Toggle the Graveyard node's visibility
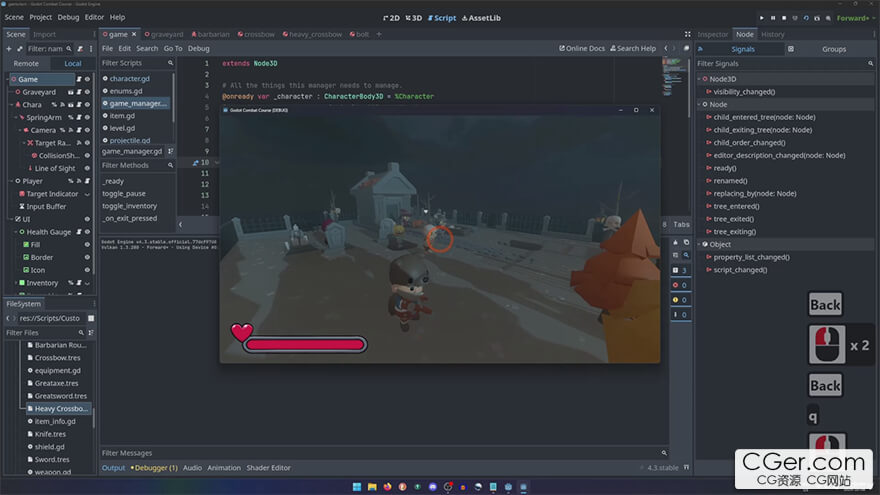This screenshot has width=880, height=495. (x=87, y=92)
